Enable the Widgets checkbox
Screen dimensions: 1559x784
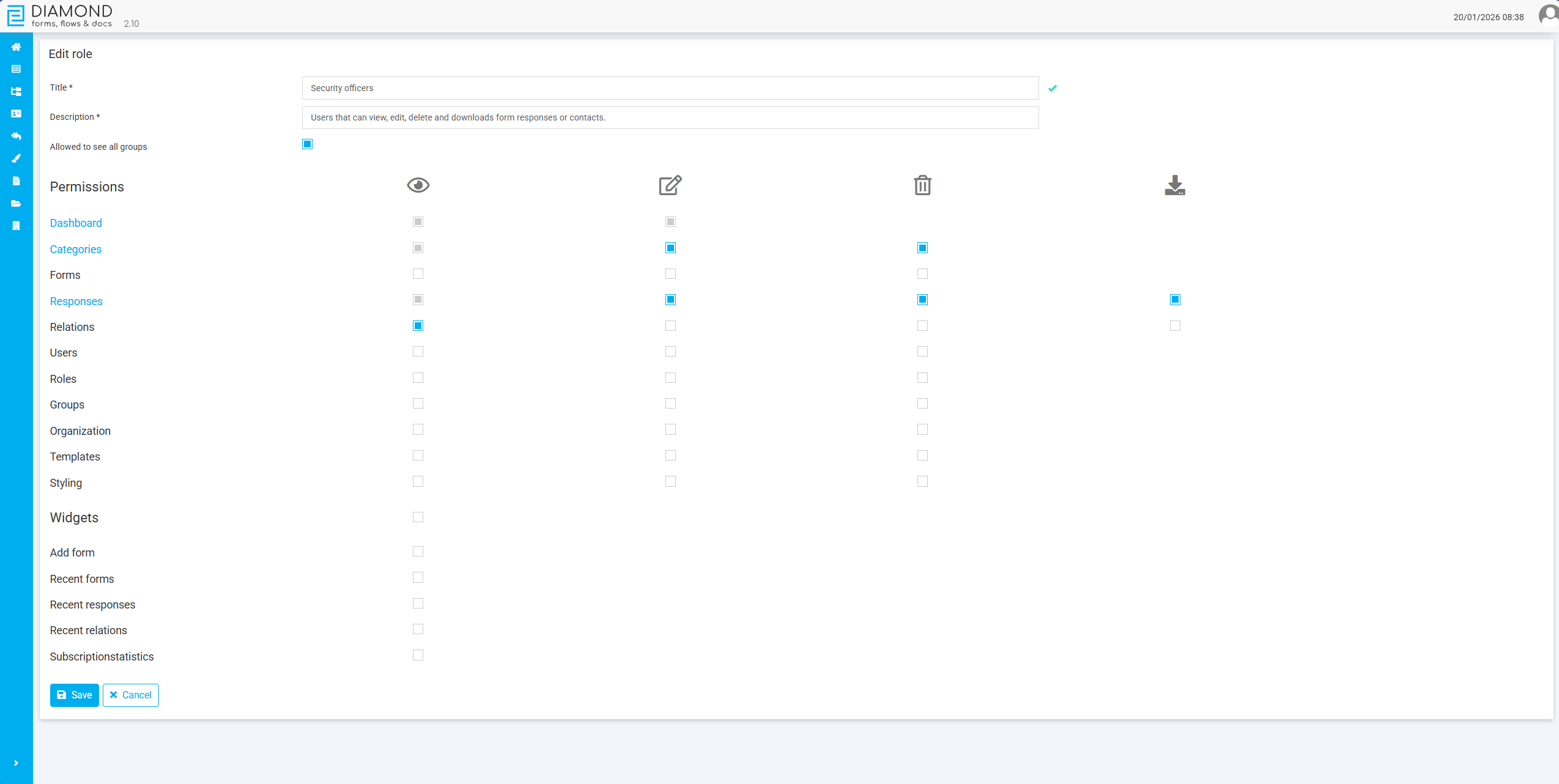pos(418,517)
